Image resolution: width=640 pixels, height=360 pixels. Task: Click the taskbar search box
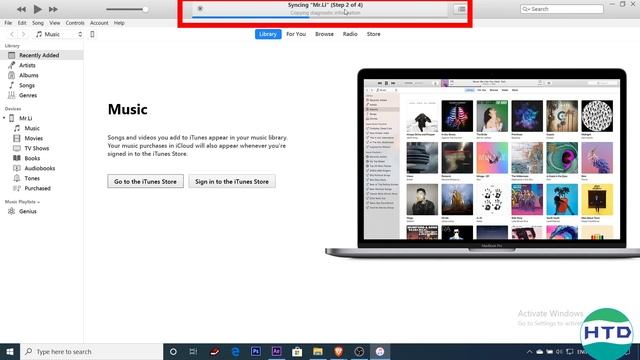click(91, 351)
